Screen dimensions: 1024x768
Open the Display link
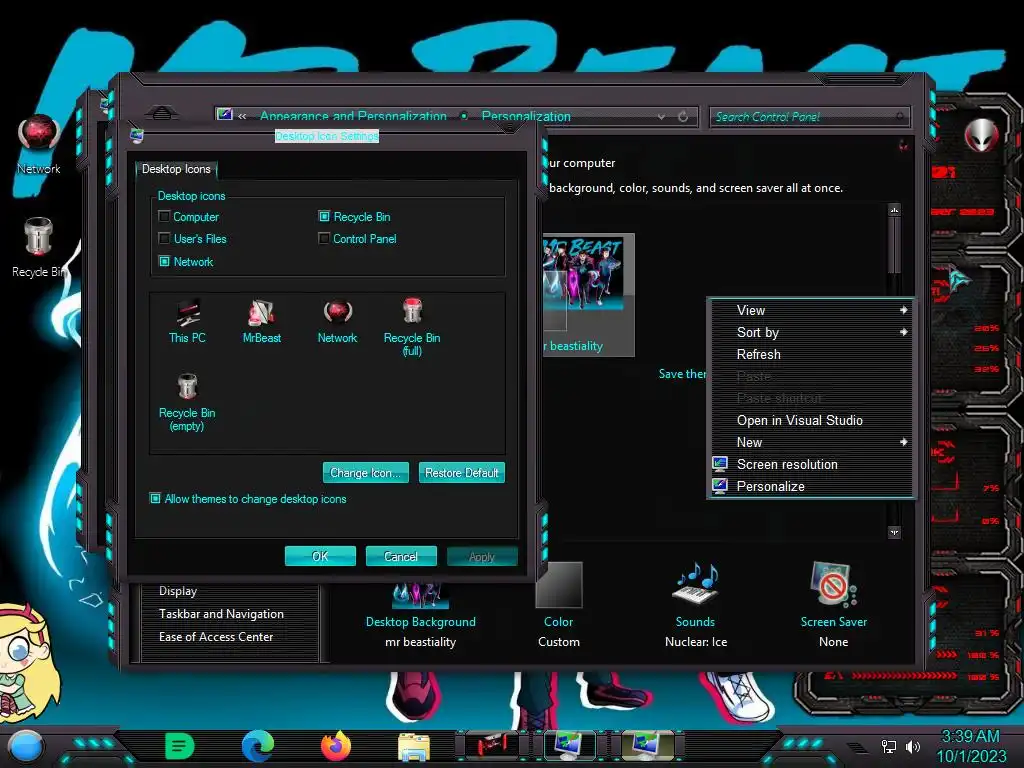178,591
